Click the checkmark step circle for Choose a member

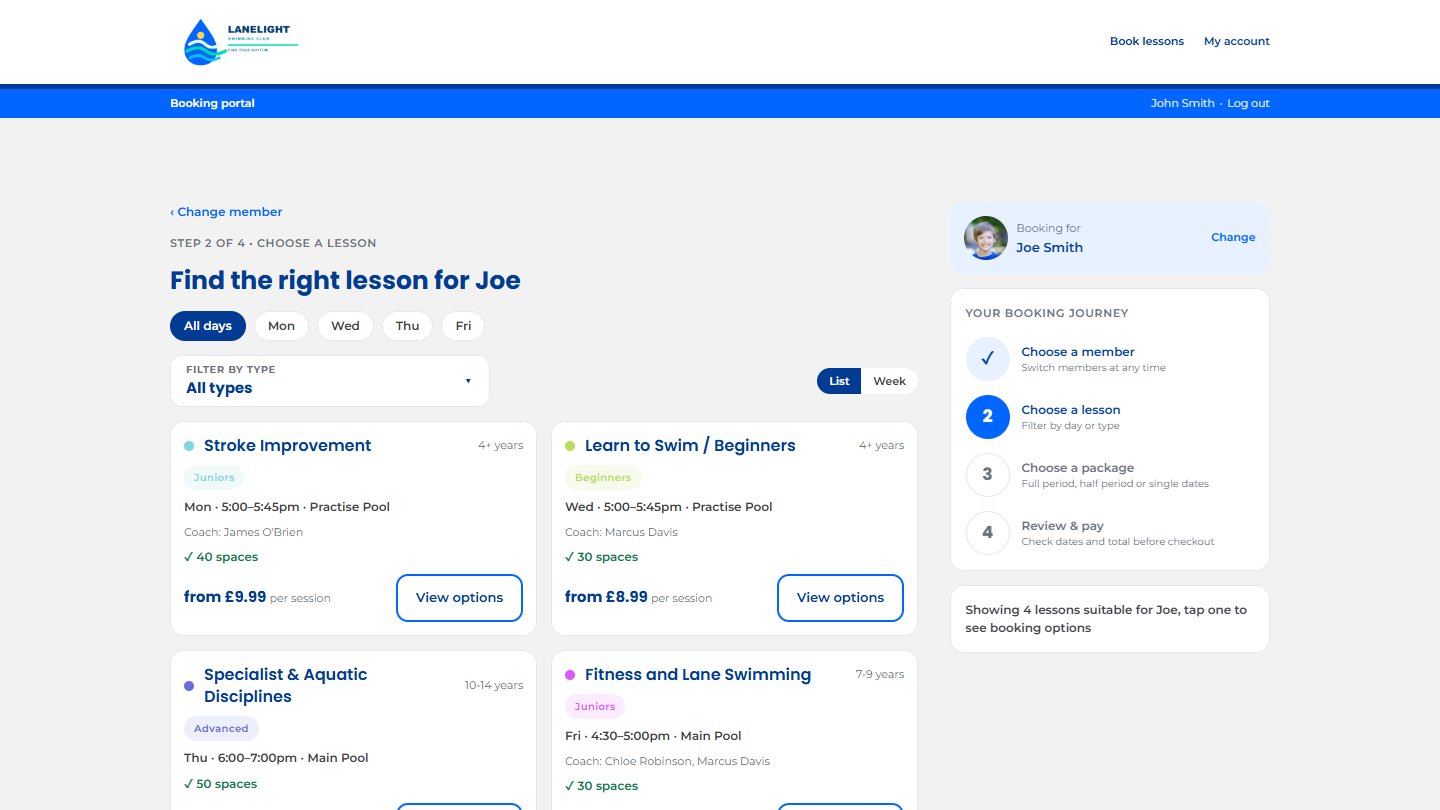pyautogui.click(x=988, y=359)
